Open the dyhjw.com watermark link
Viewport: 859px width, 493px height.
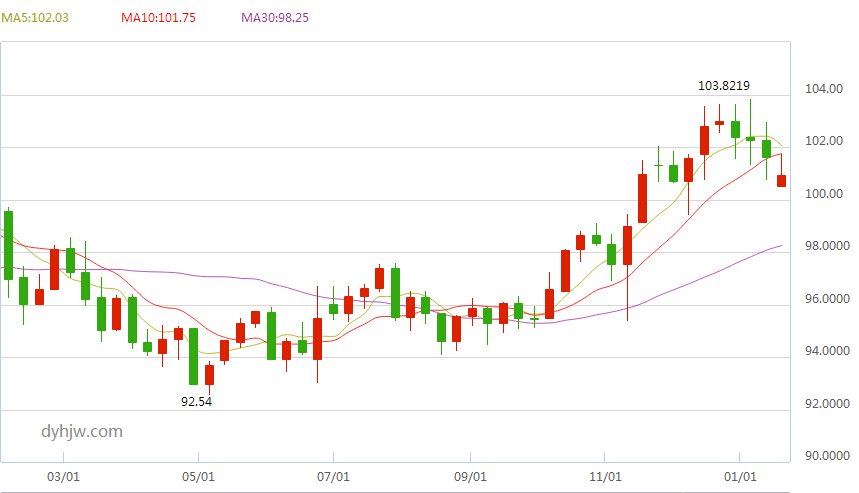[82, 432]
